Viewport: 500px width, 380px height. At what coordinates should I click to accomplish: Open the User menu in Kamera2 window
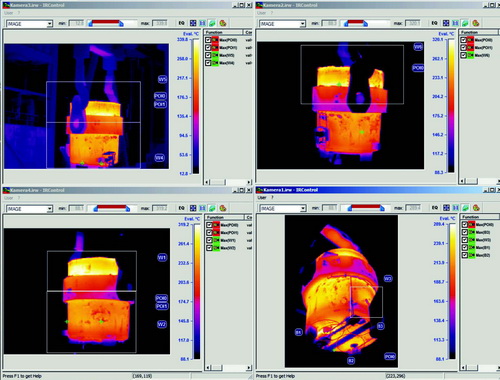point(262,13)
